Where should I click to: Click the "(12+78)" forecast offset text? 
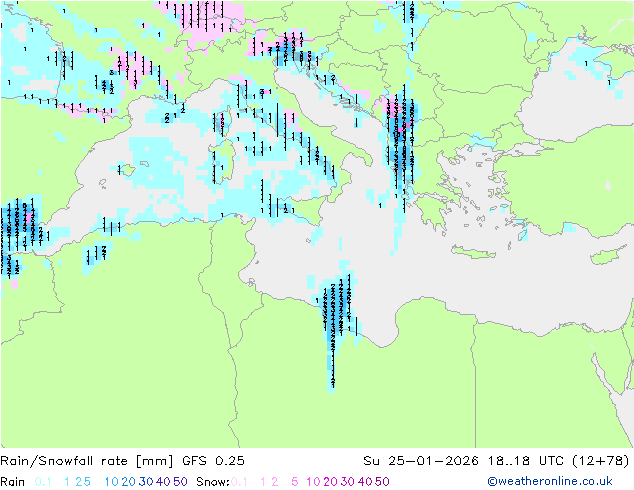tap(601, 461)
